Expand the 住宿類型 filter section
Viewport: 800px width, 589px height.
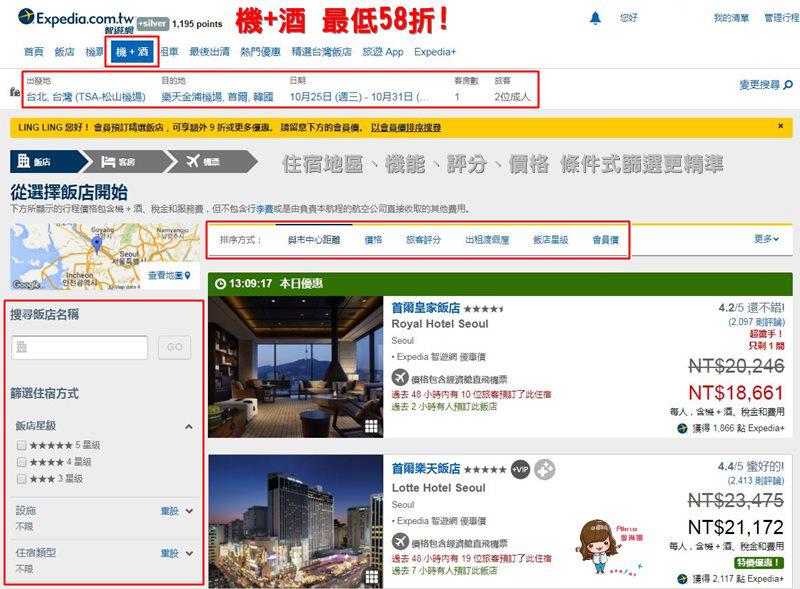pos(189,553)
